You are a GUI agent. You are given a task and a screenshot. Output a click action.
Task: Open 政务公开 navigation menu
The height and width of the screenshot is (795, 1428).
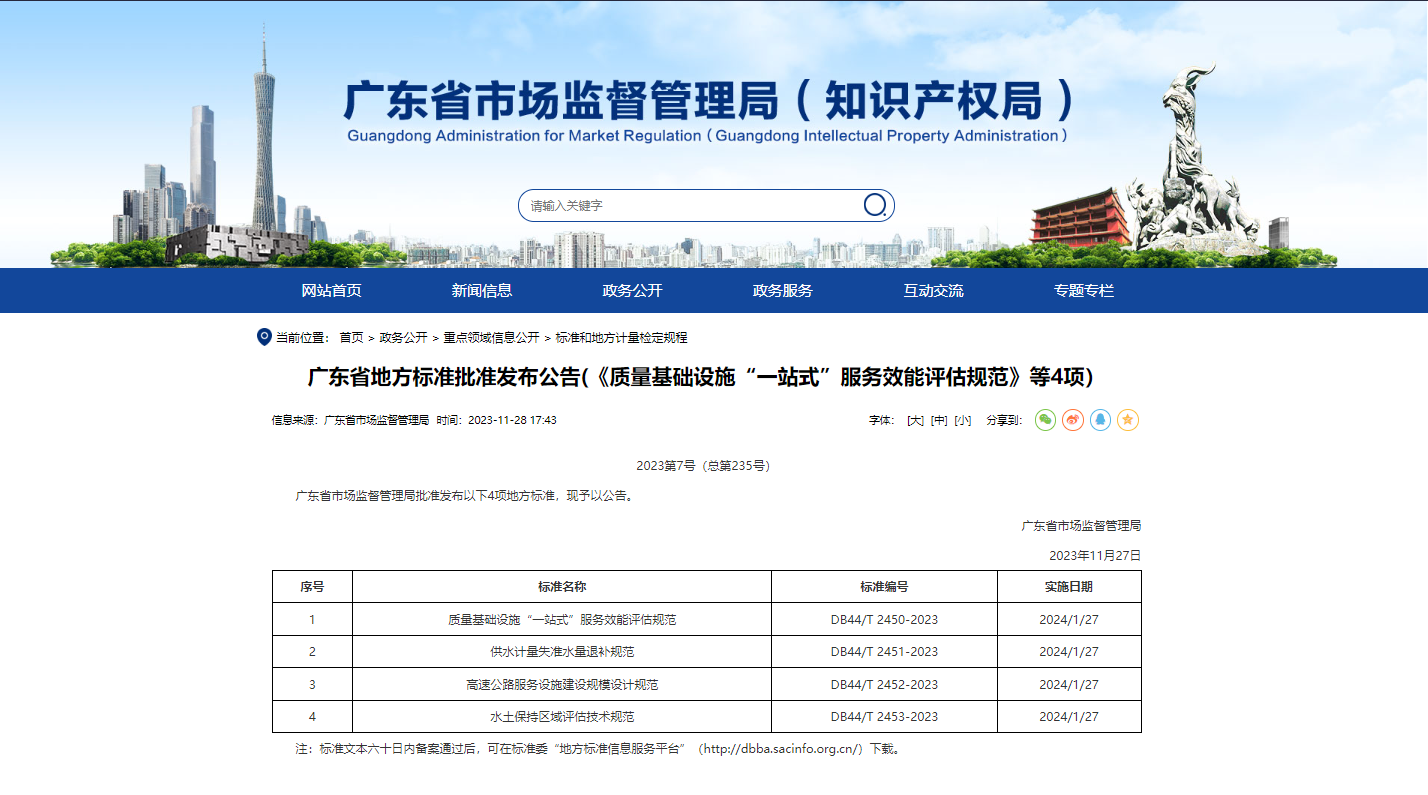pyautogui.click(x=632, y=291)
